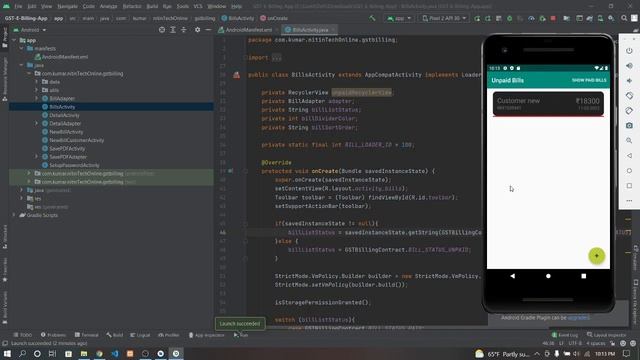Open the app run configuration dropdown

click(x=399, y=18)
